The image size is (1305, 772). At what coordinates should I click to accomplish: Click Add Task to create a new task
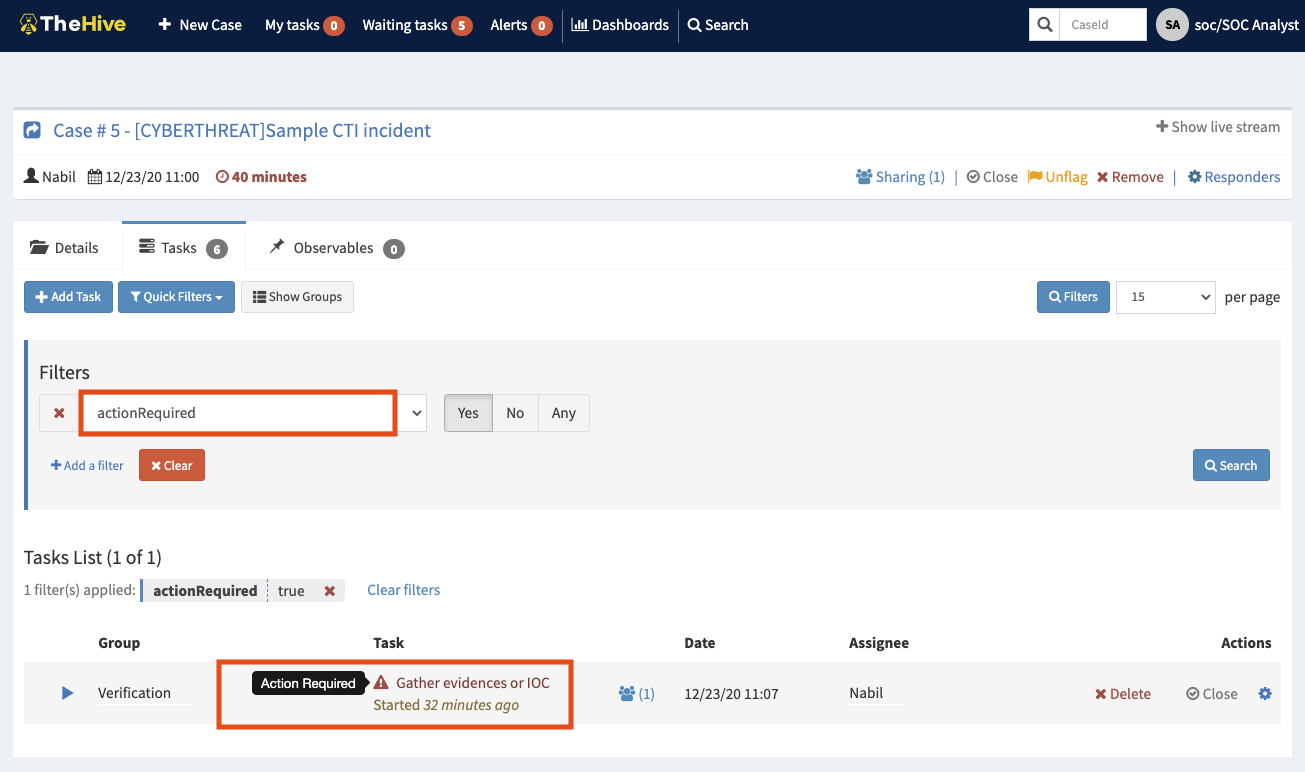pos(68,296)
